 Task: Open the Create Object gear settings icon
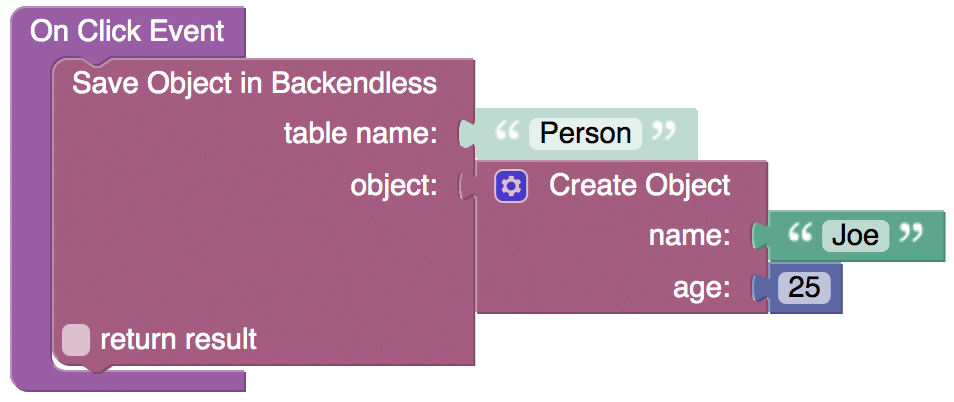(511, 185)
